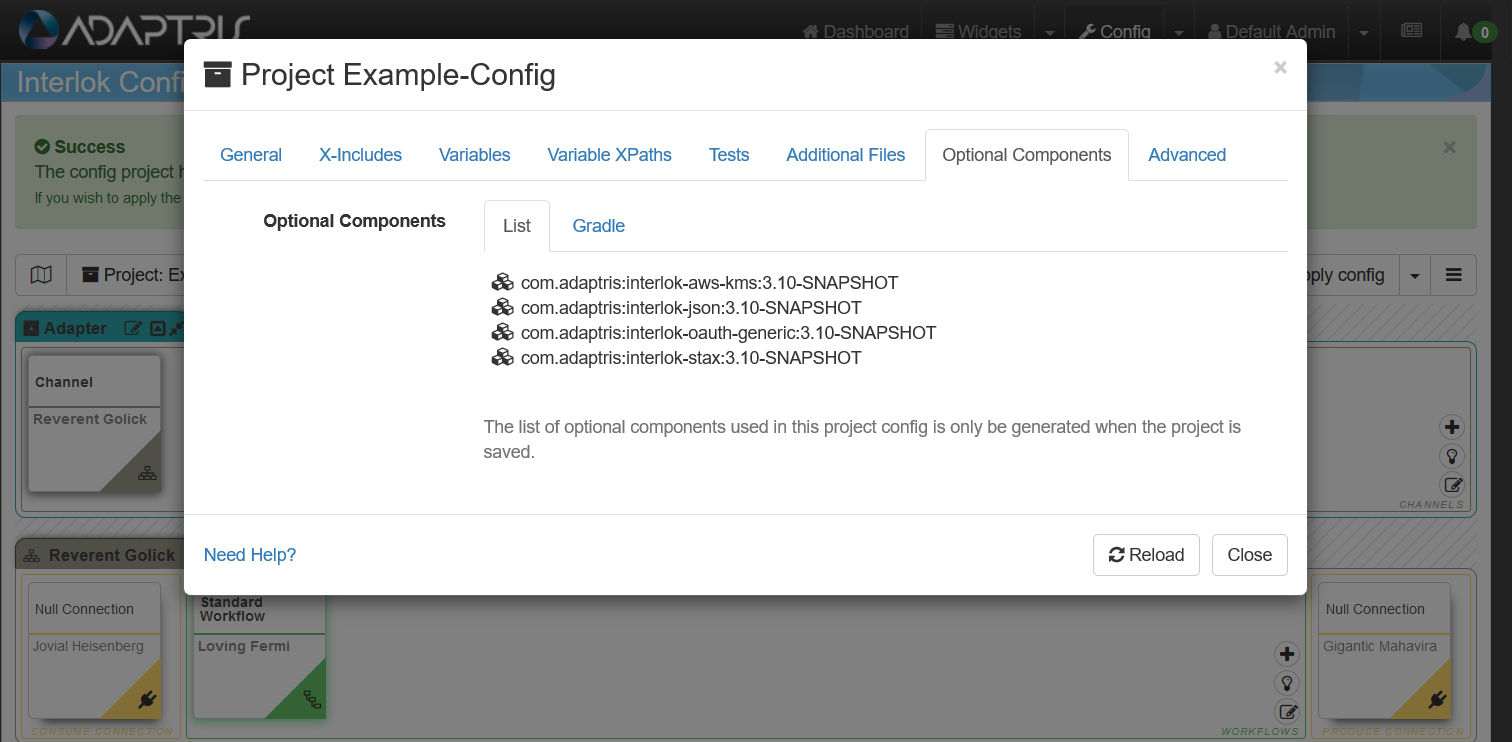Open the apply config dropdown caret
Viewport: 1512px width, 742px height.
(1414, 275)
